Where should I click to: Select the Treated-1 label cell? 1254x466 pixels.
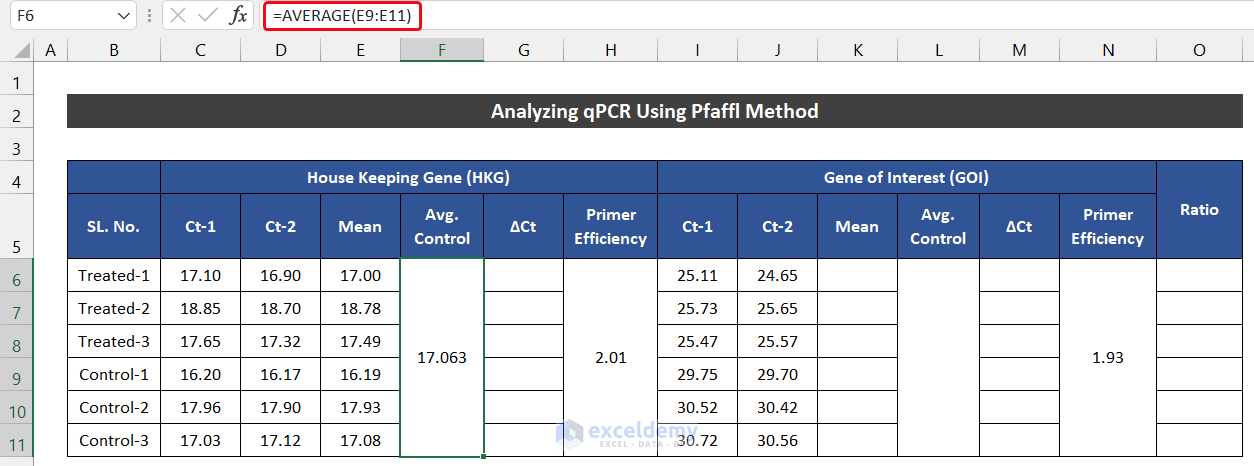tap(114, 276)
